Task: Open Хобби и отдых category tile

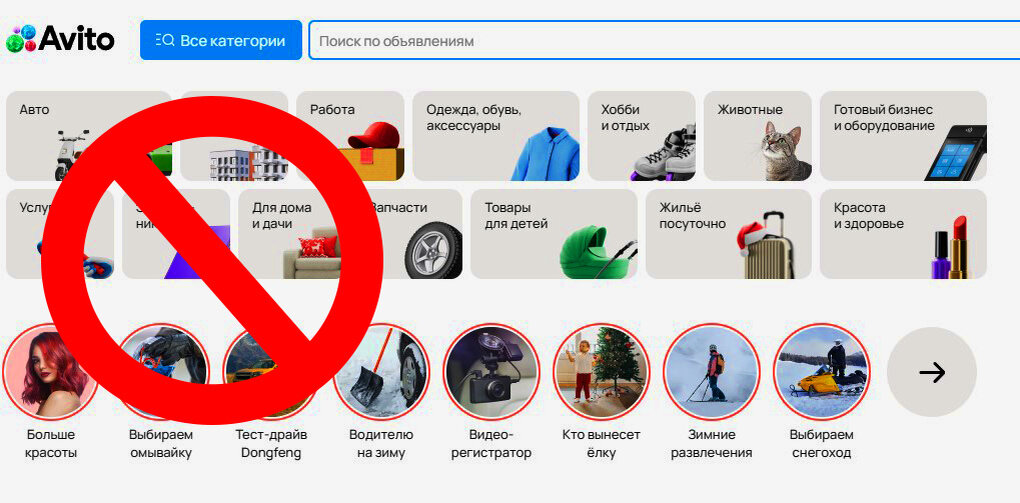Action: point(641,136)
